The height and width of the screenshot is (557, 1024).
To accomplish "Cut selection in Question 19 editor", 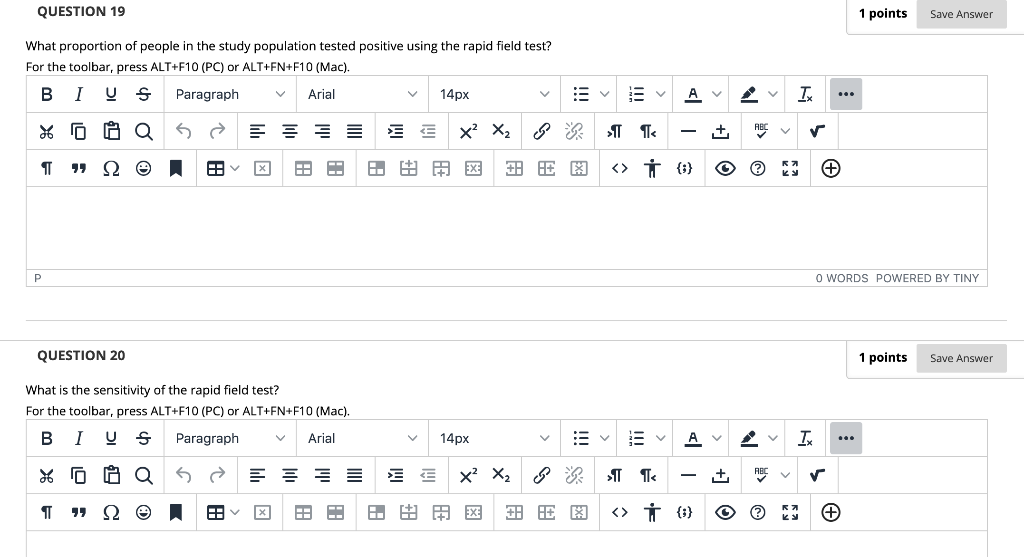I will pyautogui.click(x=46, y=131).
